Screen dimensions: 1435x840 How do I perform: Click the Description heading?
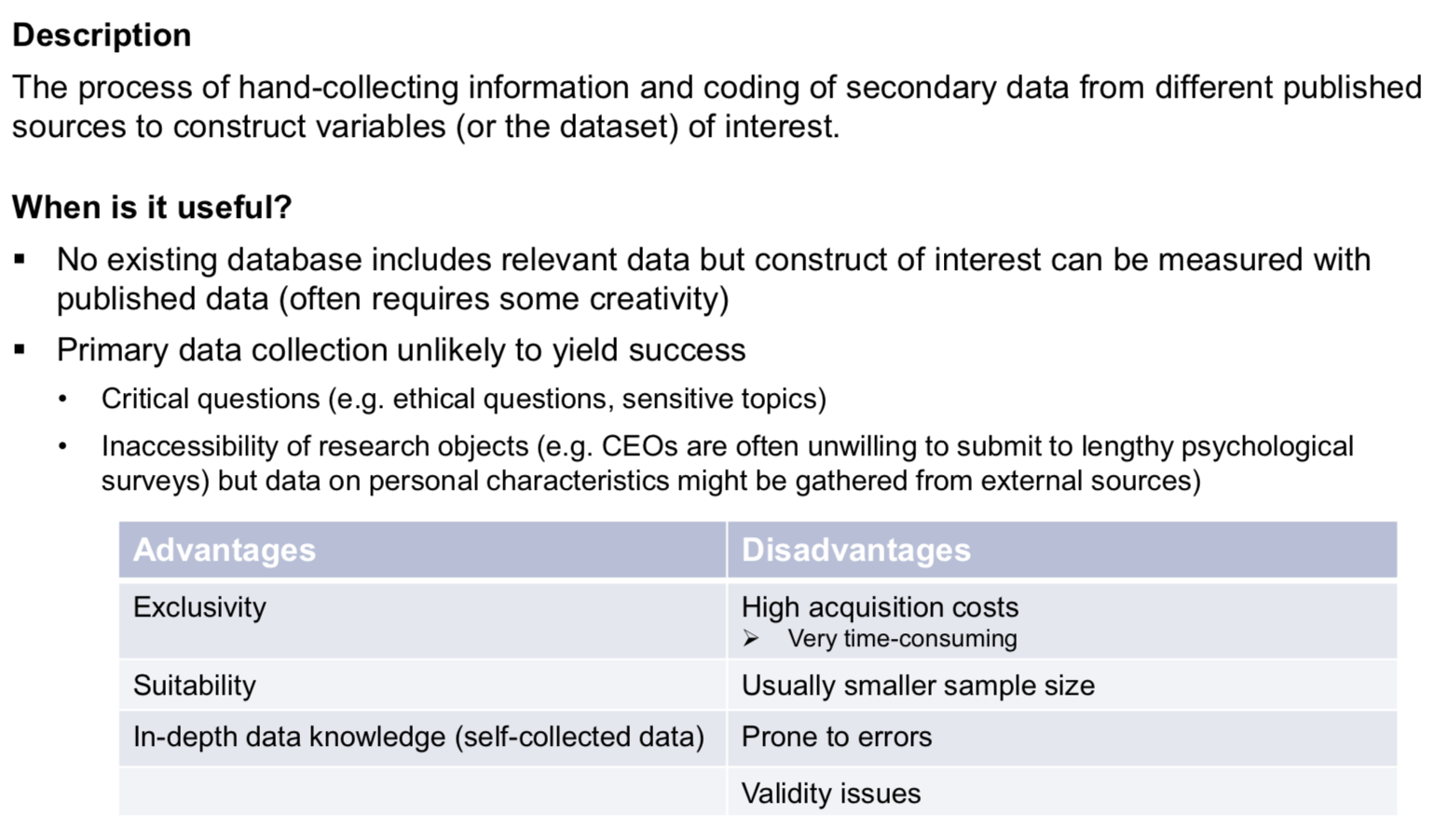102,35
